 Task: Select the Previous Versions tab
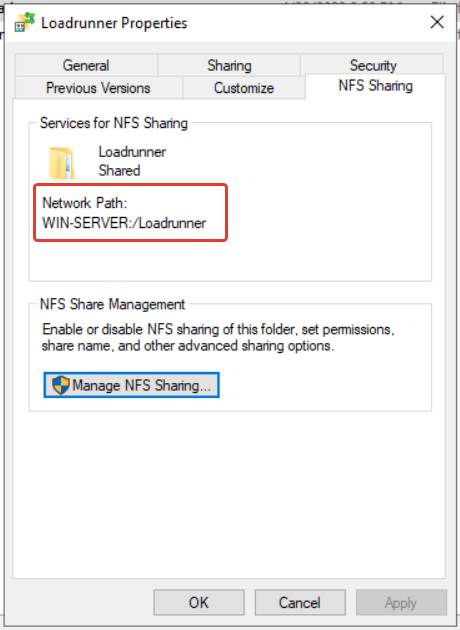point(98,88)
